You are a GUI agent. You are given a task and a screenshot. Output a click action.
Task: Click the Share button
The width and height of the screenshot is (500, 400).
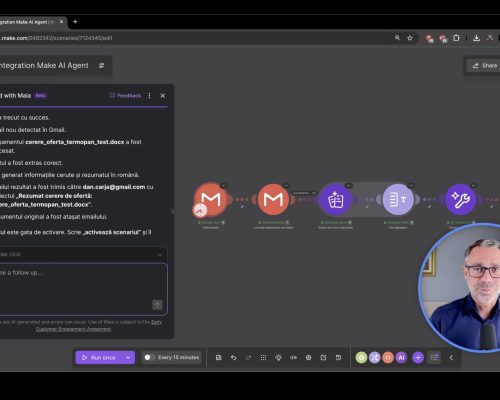coord(484,65)
